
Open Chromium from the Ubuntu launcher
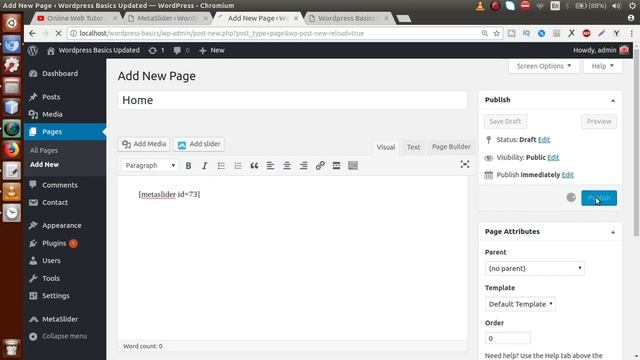point(11,44)
